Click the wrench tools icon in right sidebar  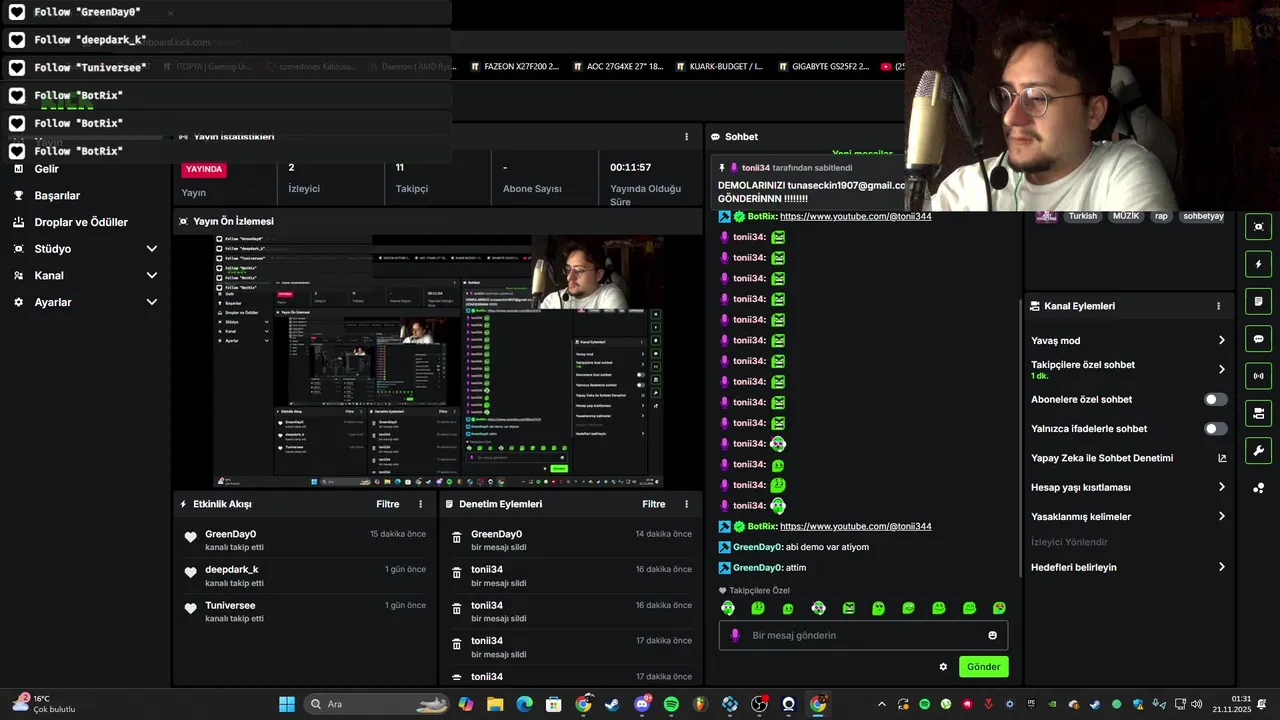[1258, 450]
